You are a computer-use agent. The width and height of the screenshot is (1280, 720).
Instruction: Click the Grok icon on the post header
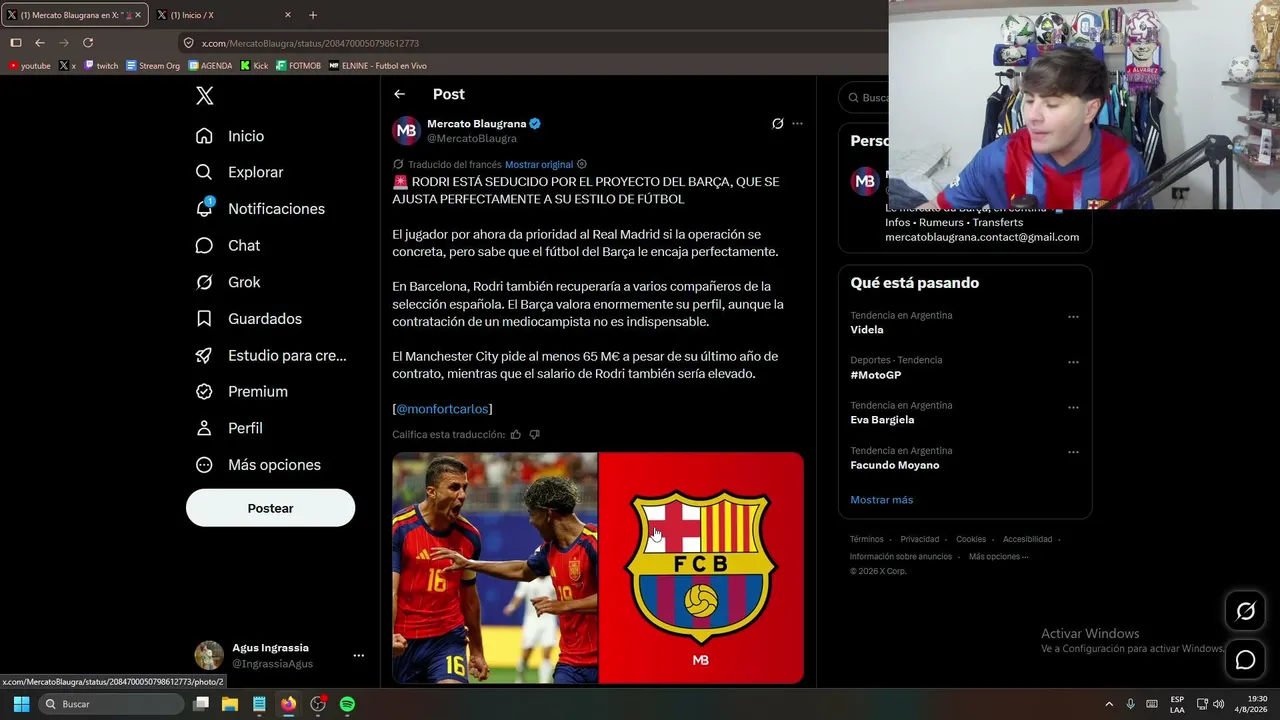point(777,124)
